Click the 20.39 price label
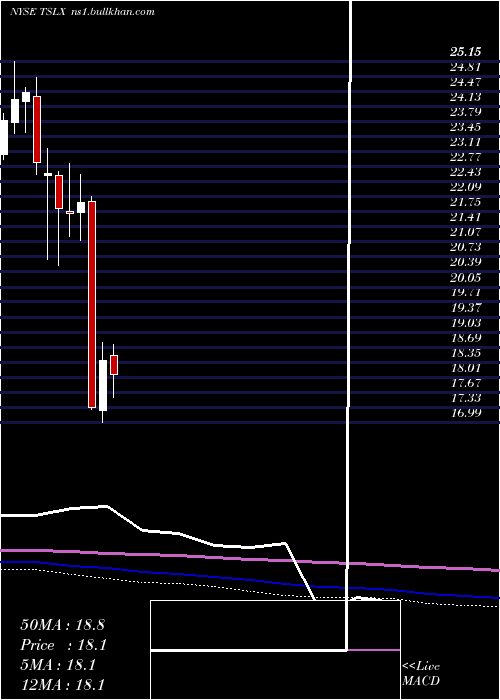 [x=465, y=263]
